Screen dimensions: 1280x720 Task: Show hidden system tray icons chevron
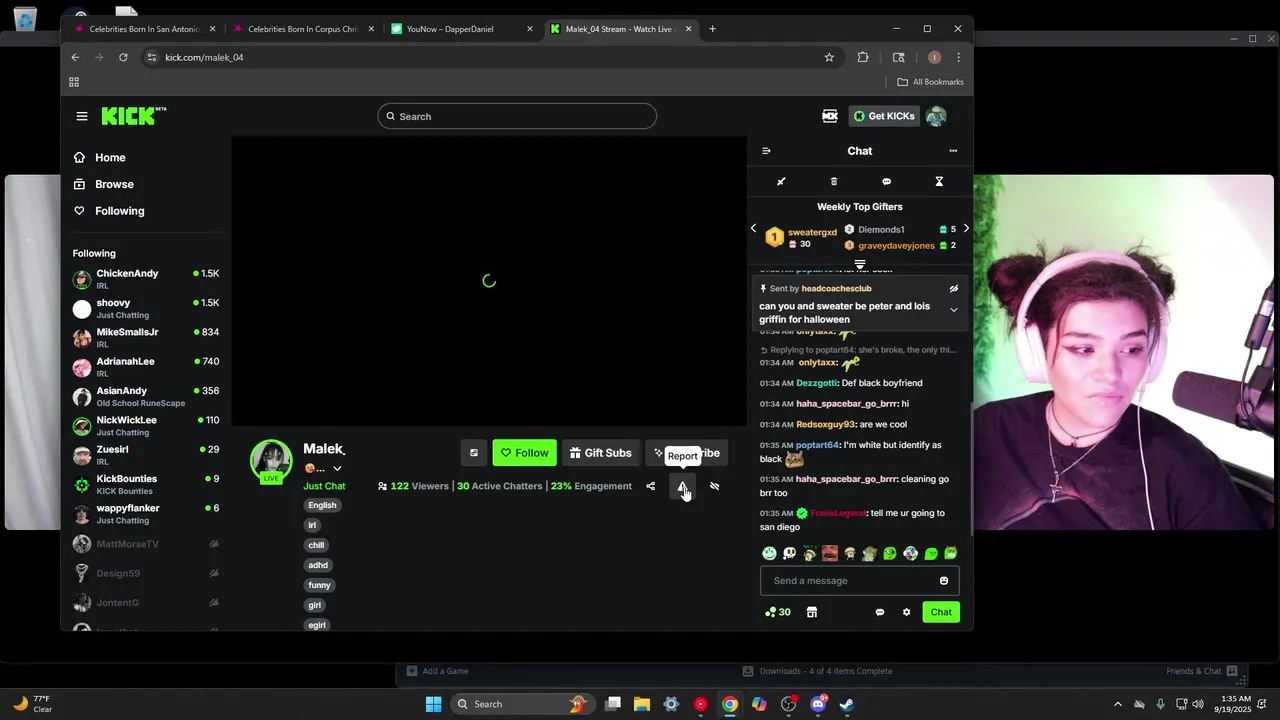tap(1117, 704)
